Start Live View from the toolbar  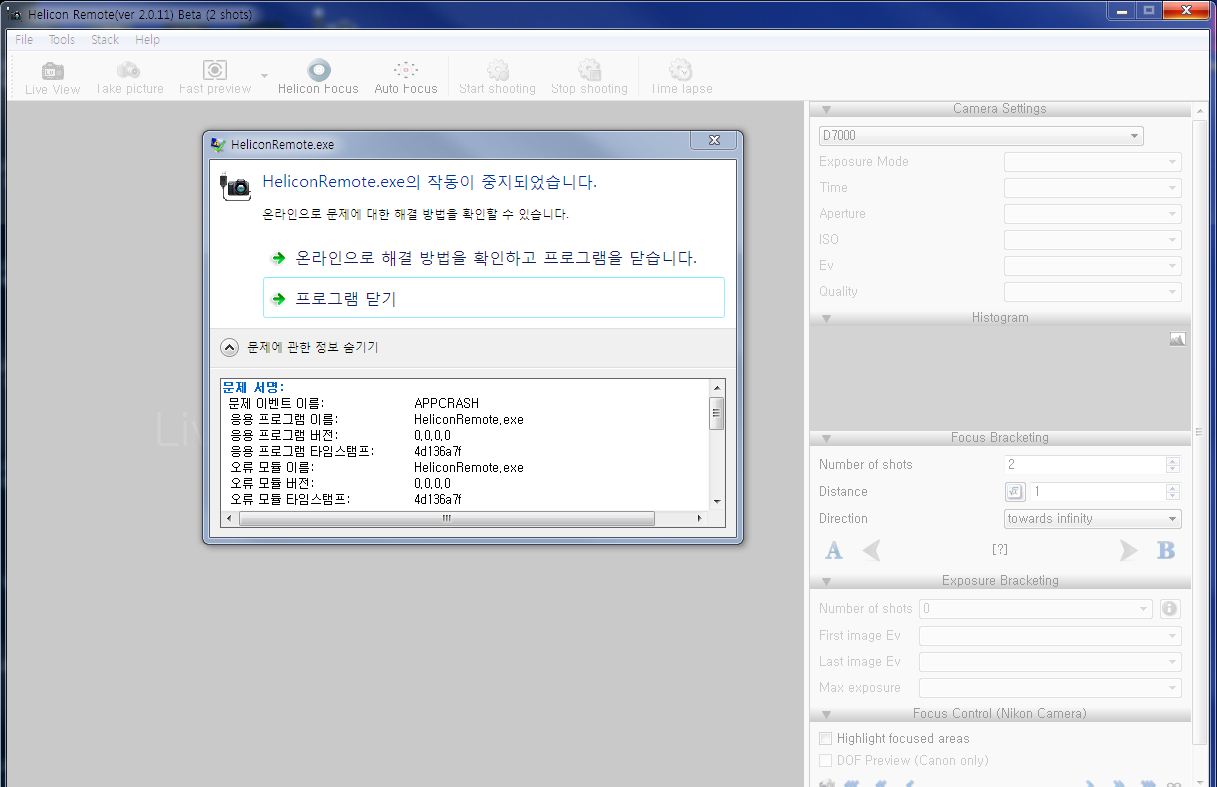[x=52, y=78]
